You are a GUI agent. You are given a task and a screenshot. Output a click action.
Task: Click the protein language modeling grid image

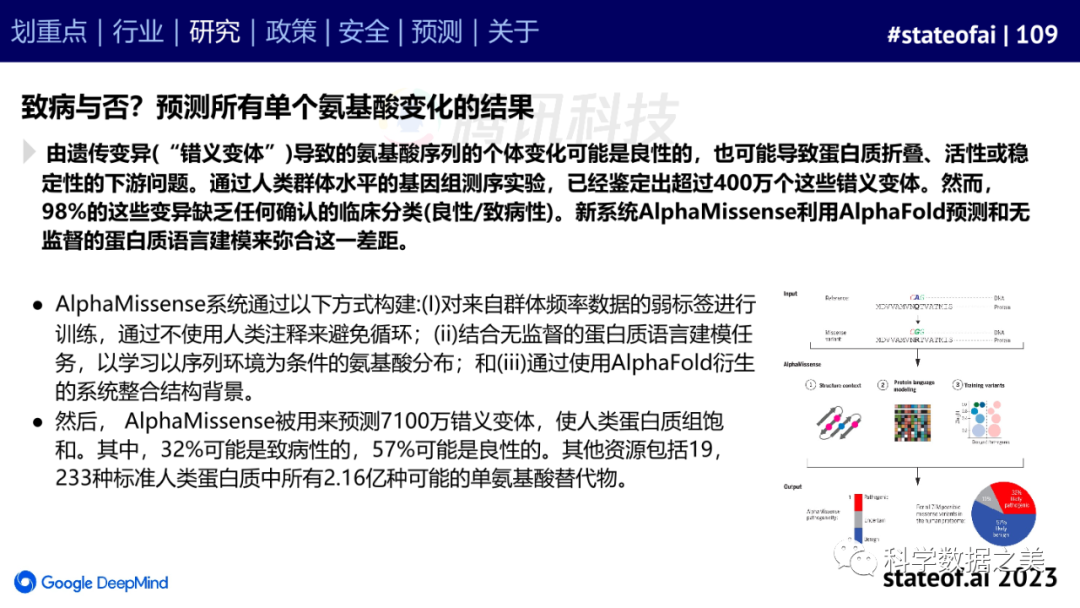[x=915, y=422]
